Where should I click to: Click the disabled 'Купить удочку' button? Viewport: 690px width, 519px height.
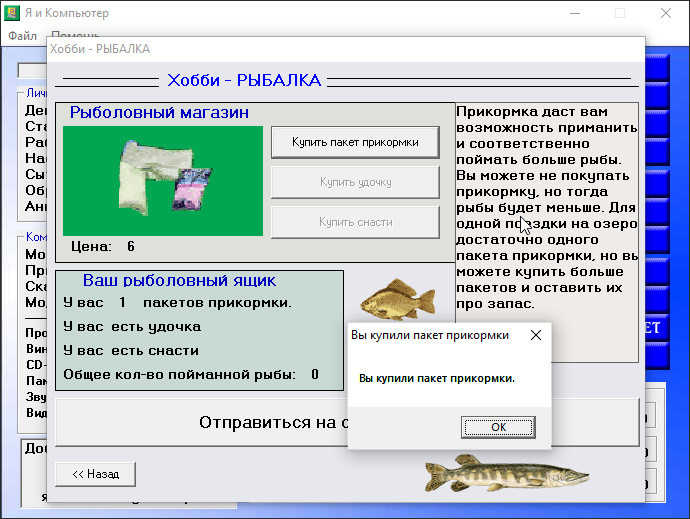coord(355,182)
